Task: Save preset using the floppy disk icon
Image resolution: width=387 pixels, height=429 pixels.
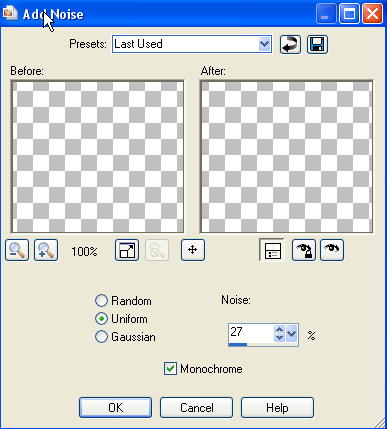Action: tap(317, 44)
